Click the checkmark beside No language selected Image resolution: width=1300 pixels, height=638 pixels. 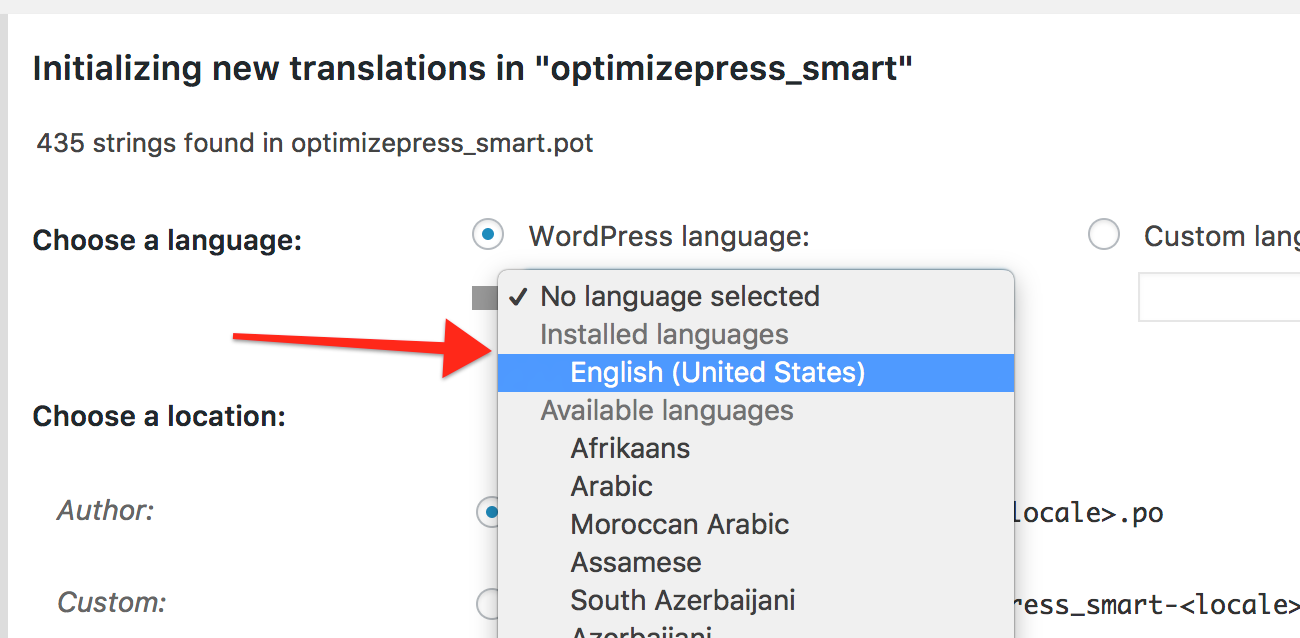(519, 296)
